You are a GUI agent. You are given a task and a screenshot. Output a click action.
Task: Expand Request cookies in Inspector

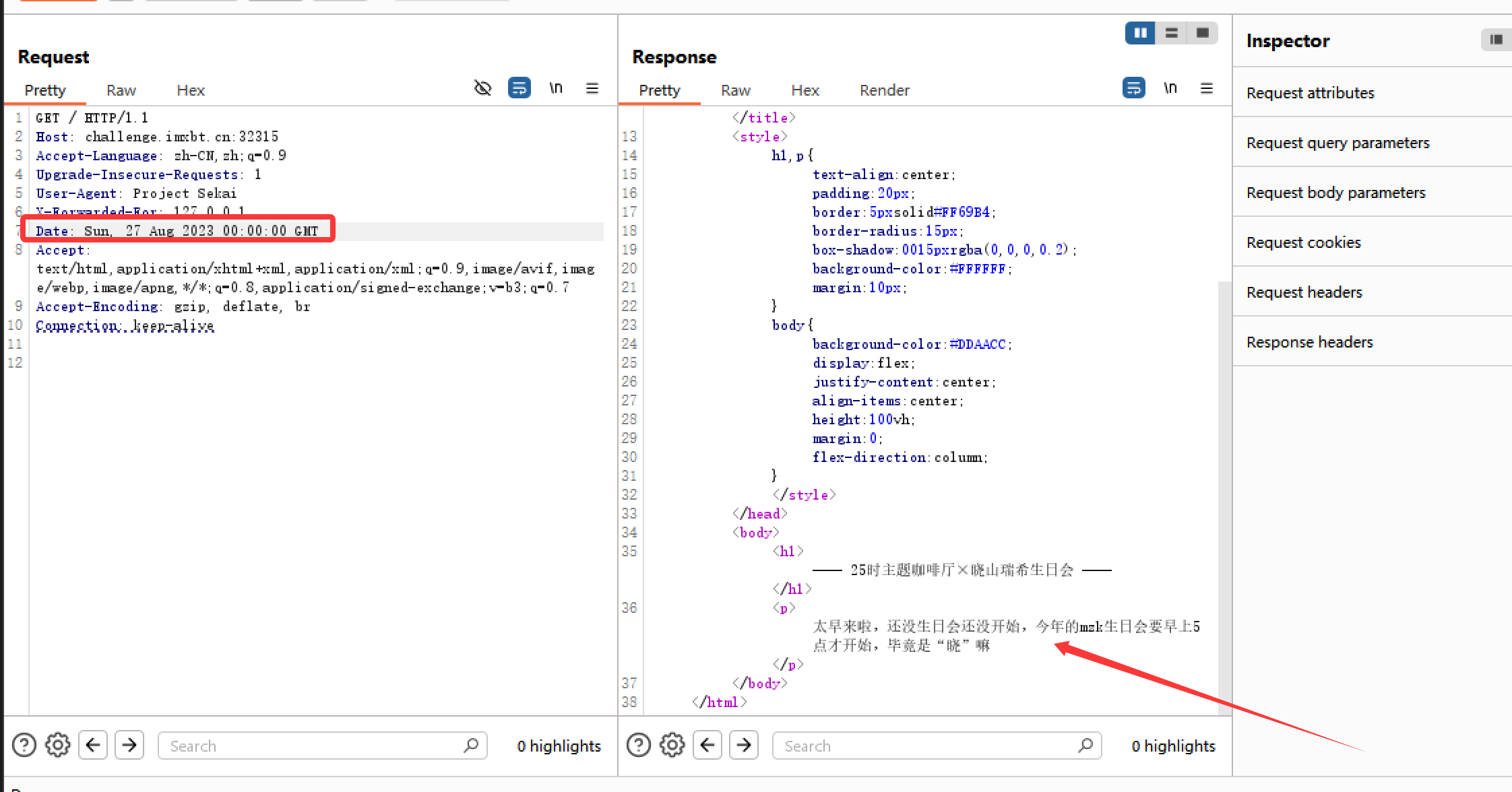click(x=1303, y=242)
